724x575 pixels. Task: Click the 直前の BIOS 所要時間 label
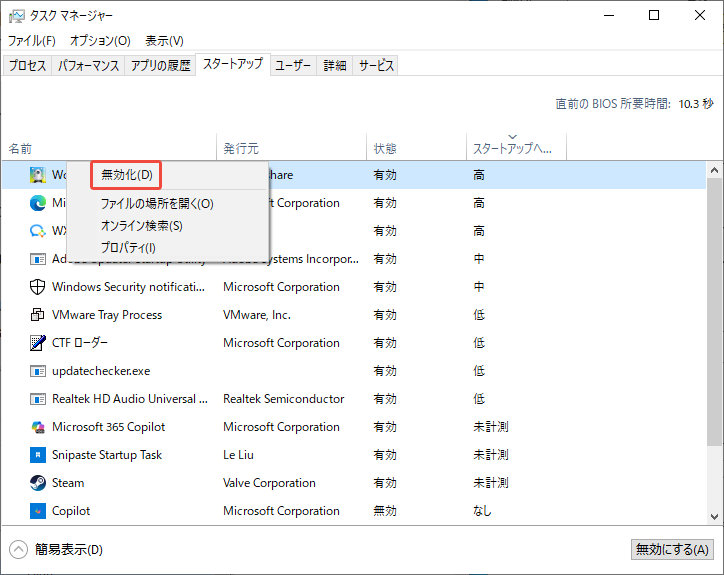(x=612, y=104)
